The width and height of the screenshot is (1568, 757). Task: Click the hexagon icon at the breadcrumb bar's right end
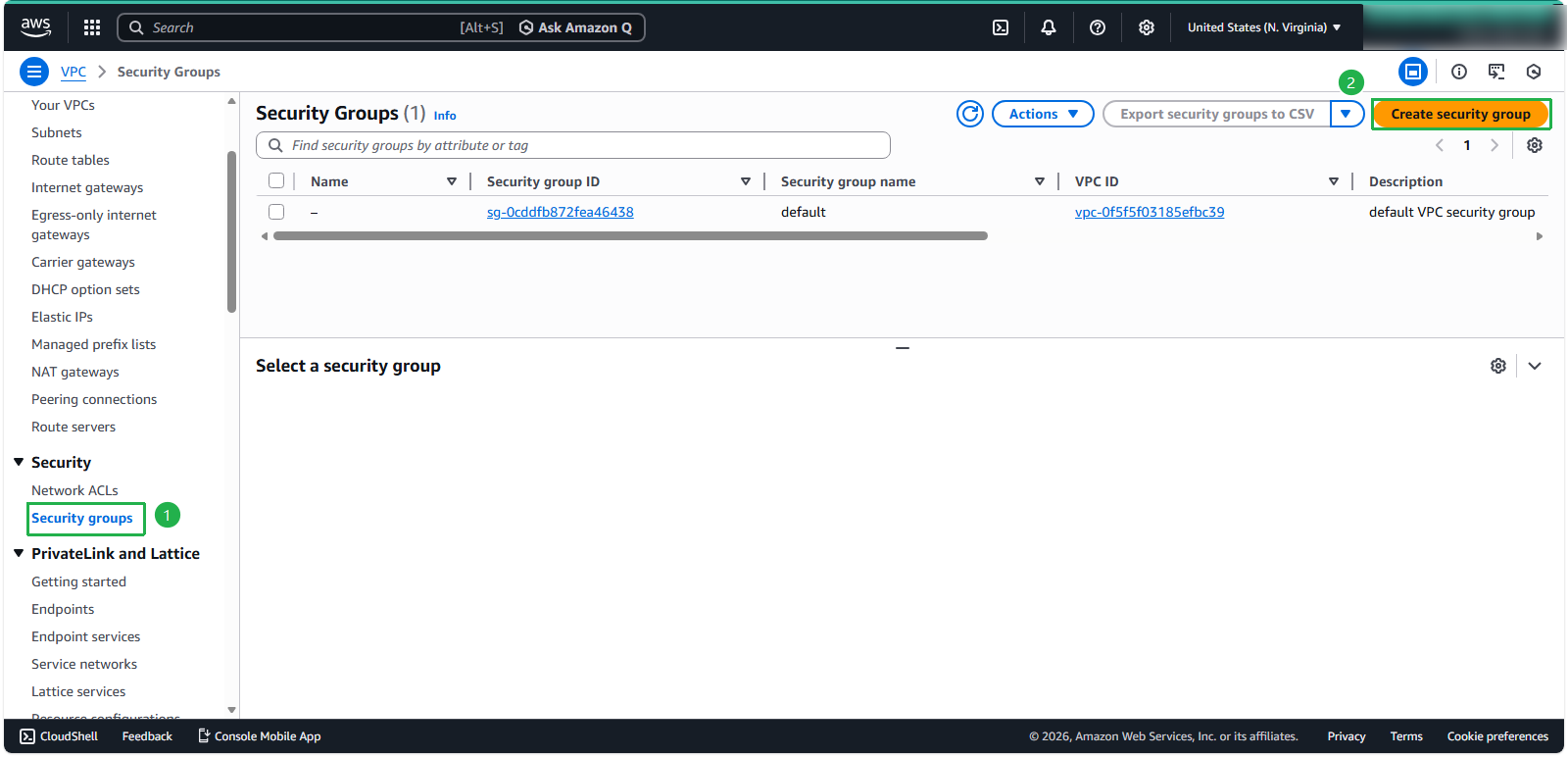coord(1534,72)
